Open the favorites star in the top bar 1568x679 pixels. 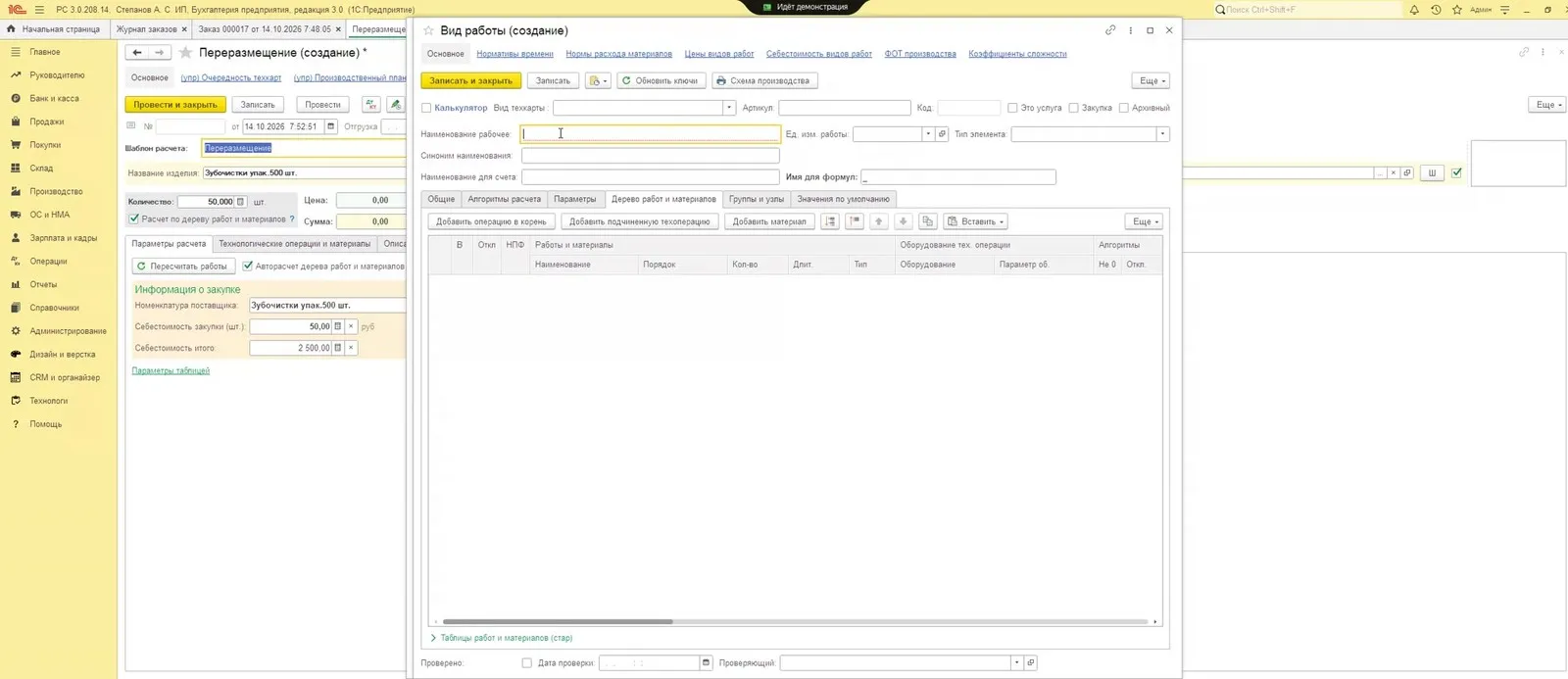(x=1457, y=10)
